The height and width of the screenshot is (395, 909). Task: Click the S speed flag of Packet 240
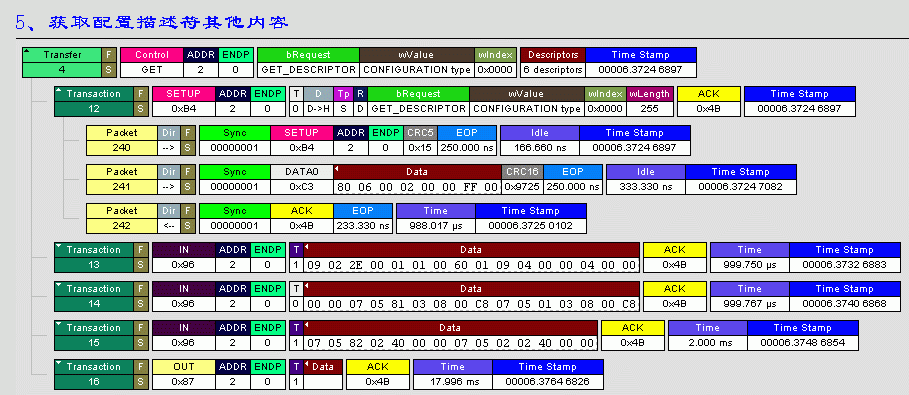pyautogui.click(x=187, y=148)
